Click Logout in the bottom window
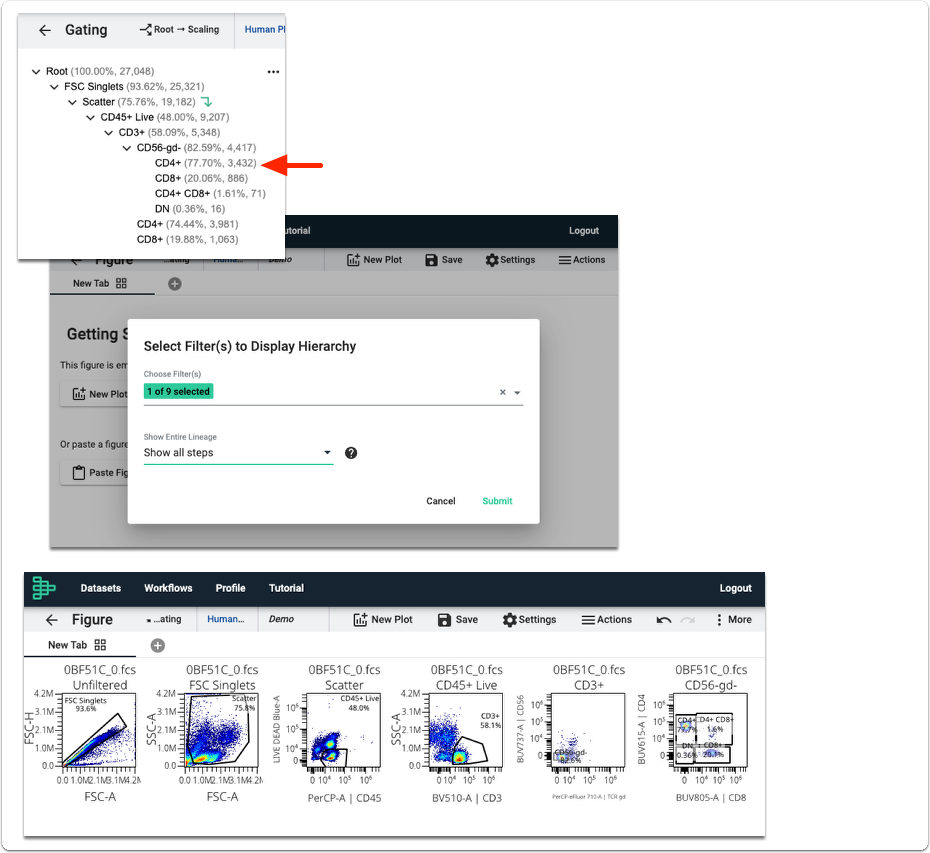 (x=735, y=588)
